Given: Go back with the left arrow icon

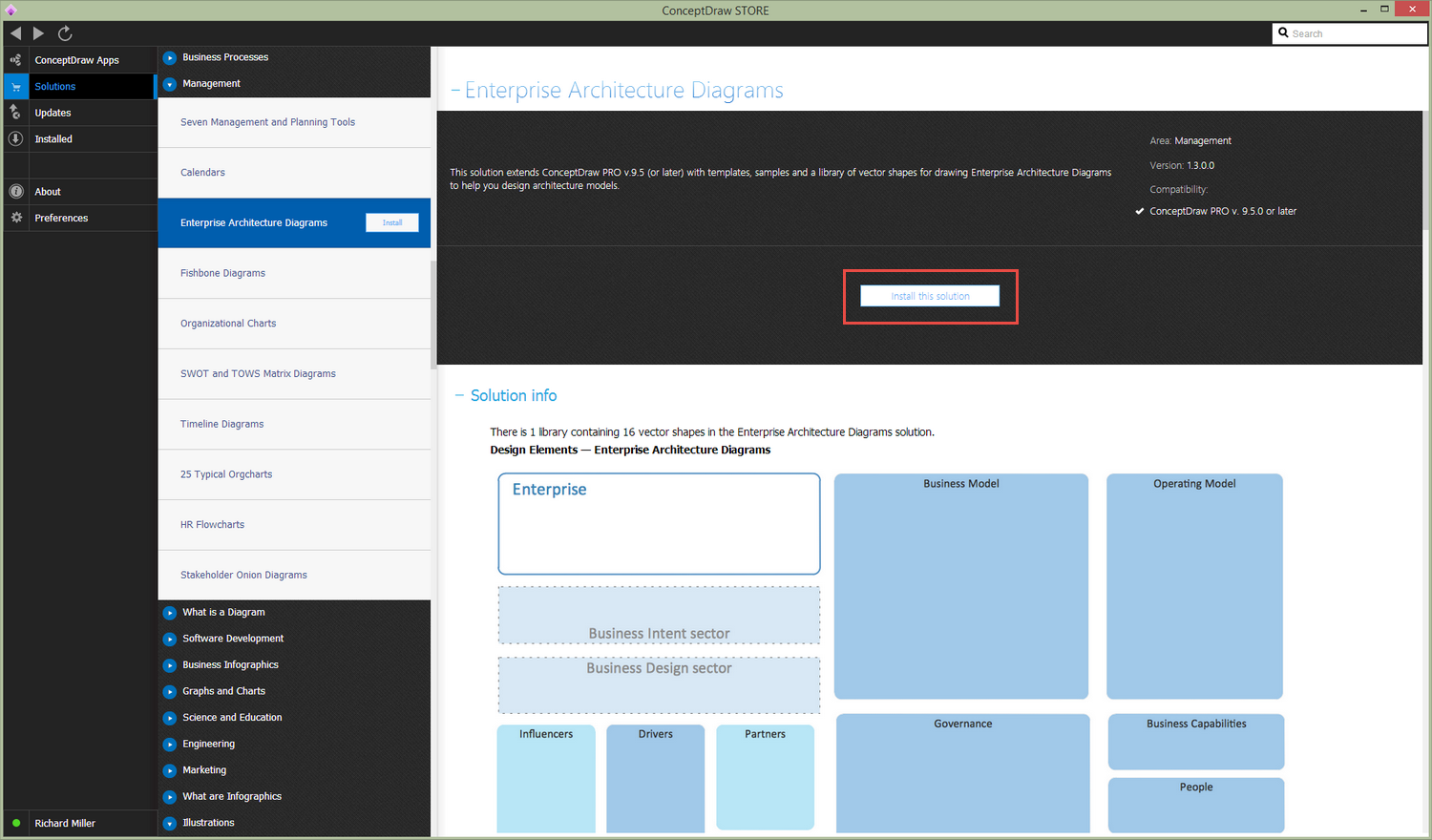Looking at the screenshot, I should tap(15, 33).
